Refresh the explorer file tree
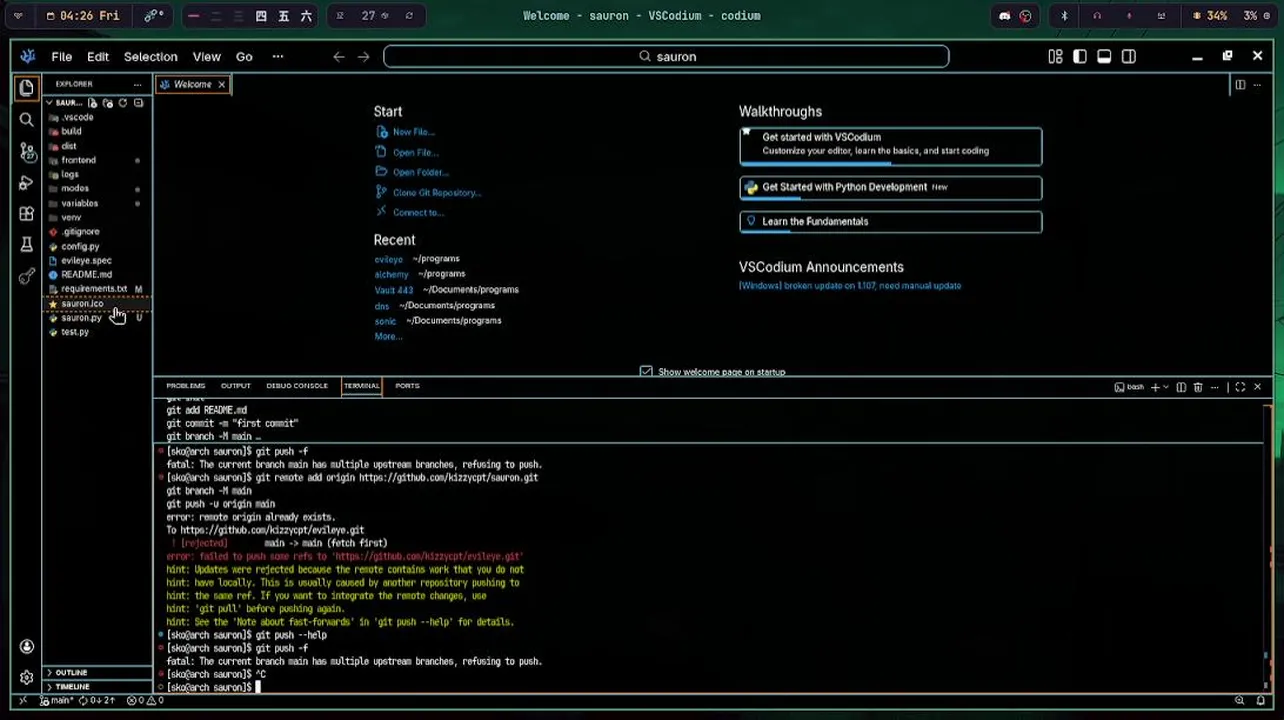Image resolution: width=1284 pixels, height=720 pixels. [123, 103]
